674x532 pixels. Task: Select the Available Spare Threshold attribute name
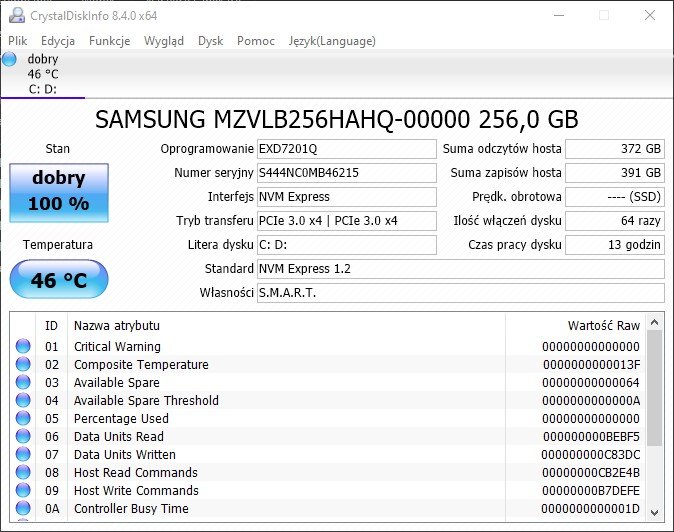146,401
